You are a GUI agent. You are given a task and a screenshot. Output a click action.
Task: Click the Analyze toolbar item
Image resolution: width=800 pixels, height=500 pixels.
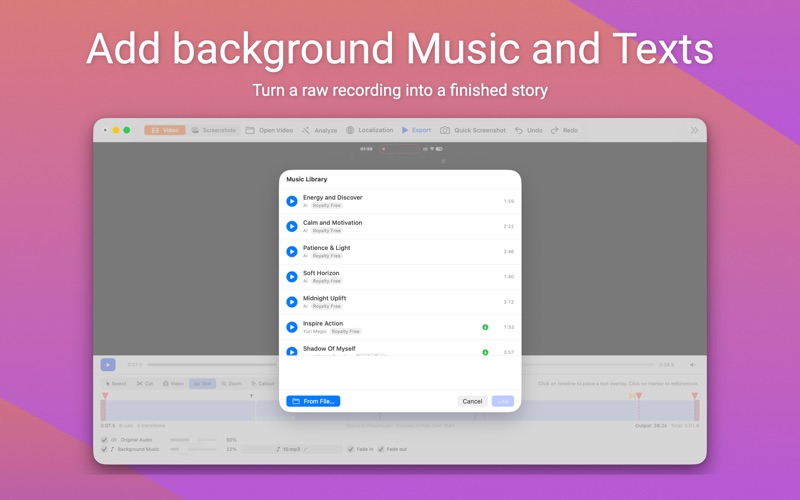pyautogui.click(x=319, y=130)
